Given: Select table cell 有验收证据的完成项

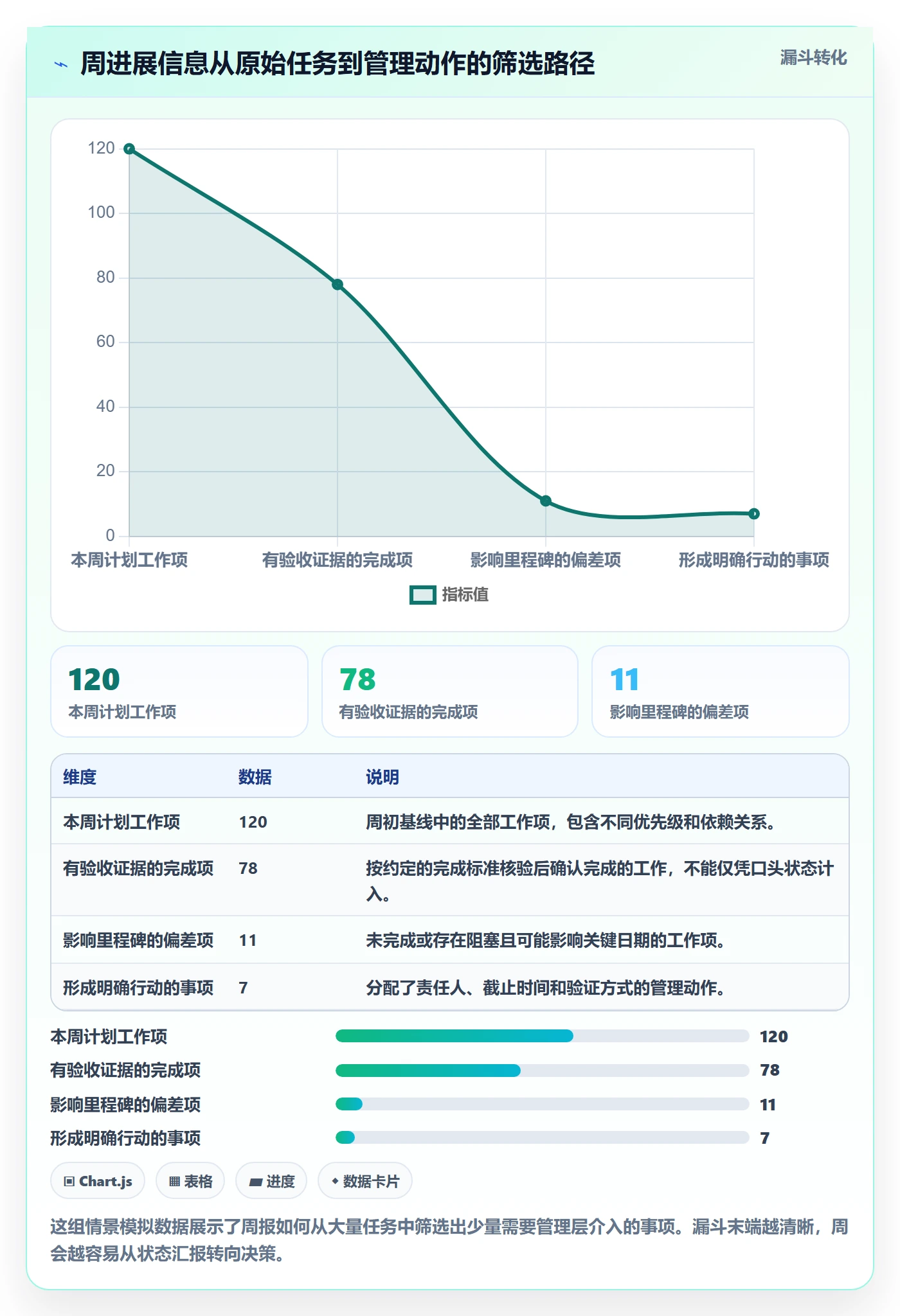Looking at the screenshot, I should click(138, 868).
